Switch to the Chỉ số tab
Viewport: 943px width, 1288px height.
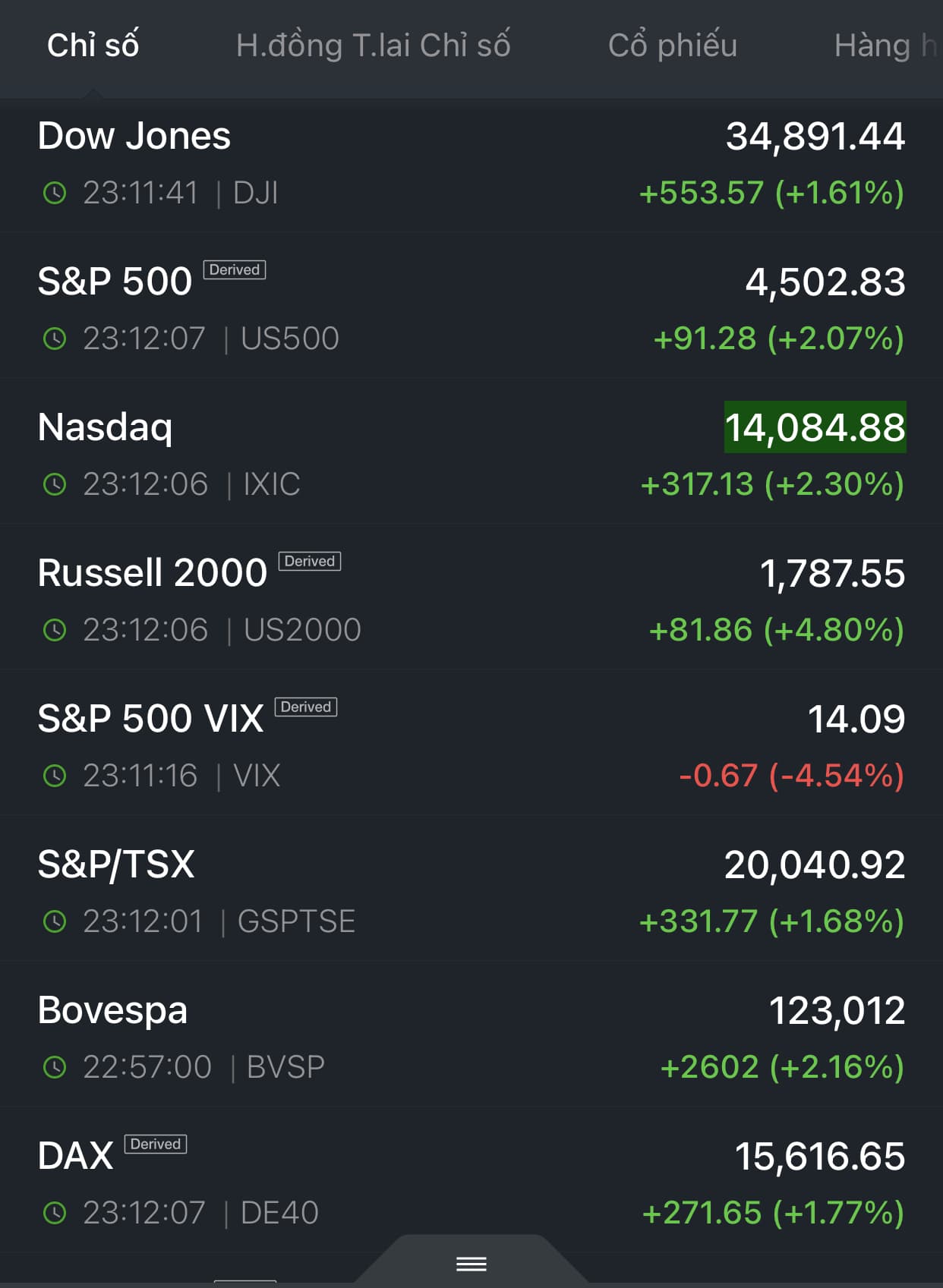click(x=93, y=46)
